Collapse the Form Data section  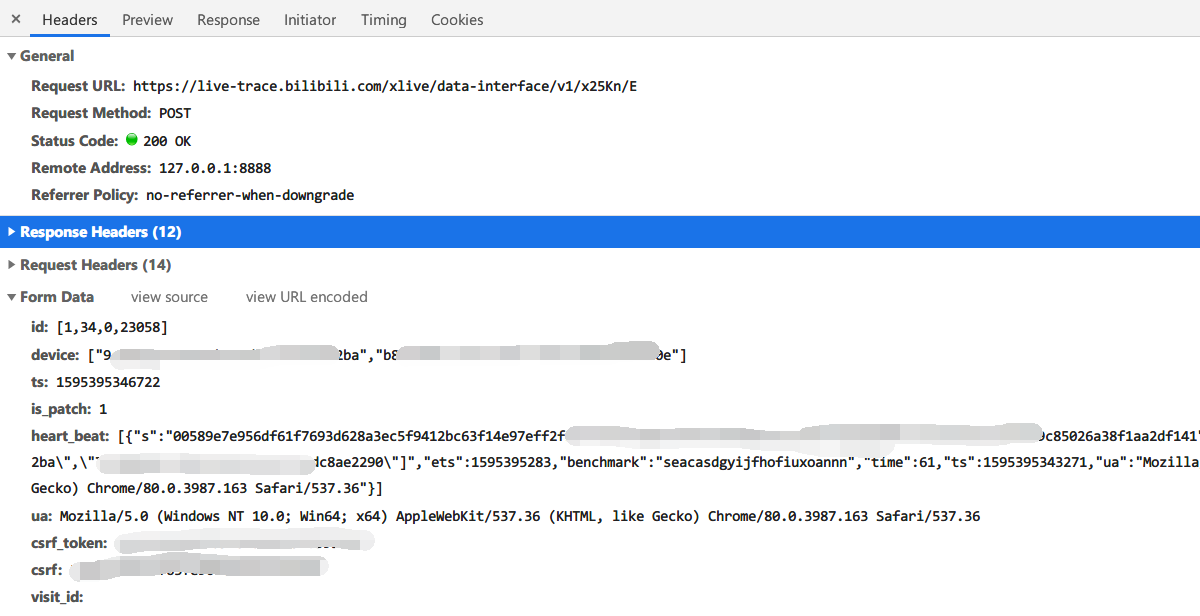click(56, 297)
